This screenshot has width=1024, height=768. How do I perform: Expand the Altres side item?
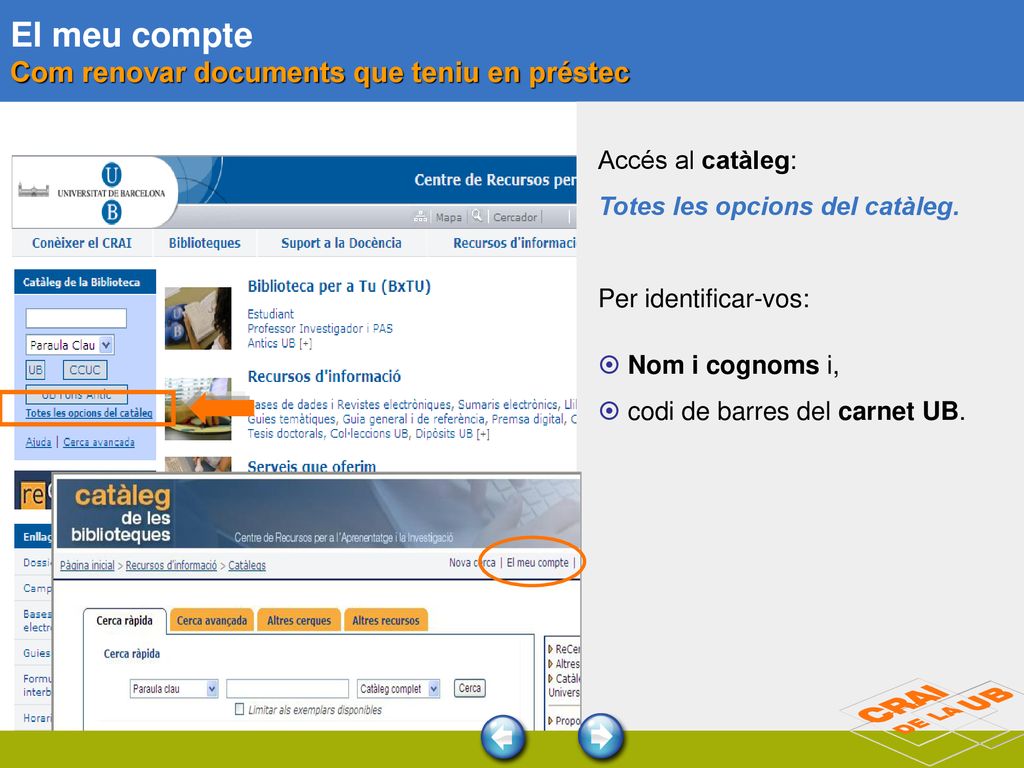(x=564, y=664)
